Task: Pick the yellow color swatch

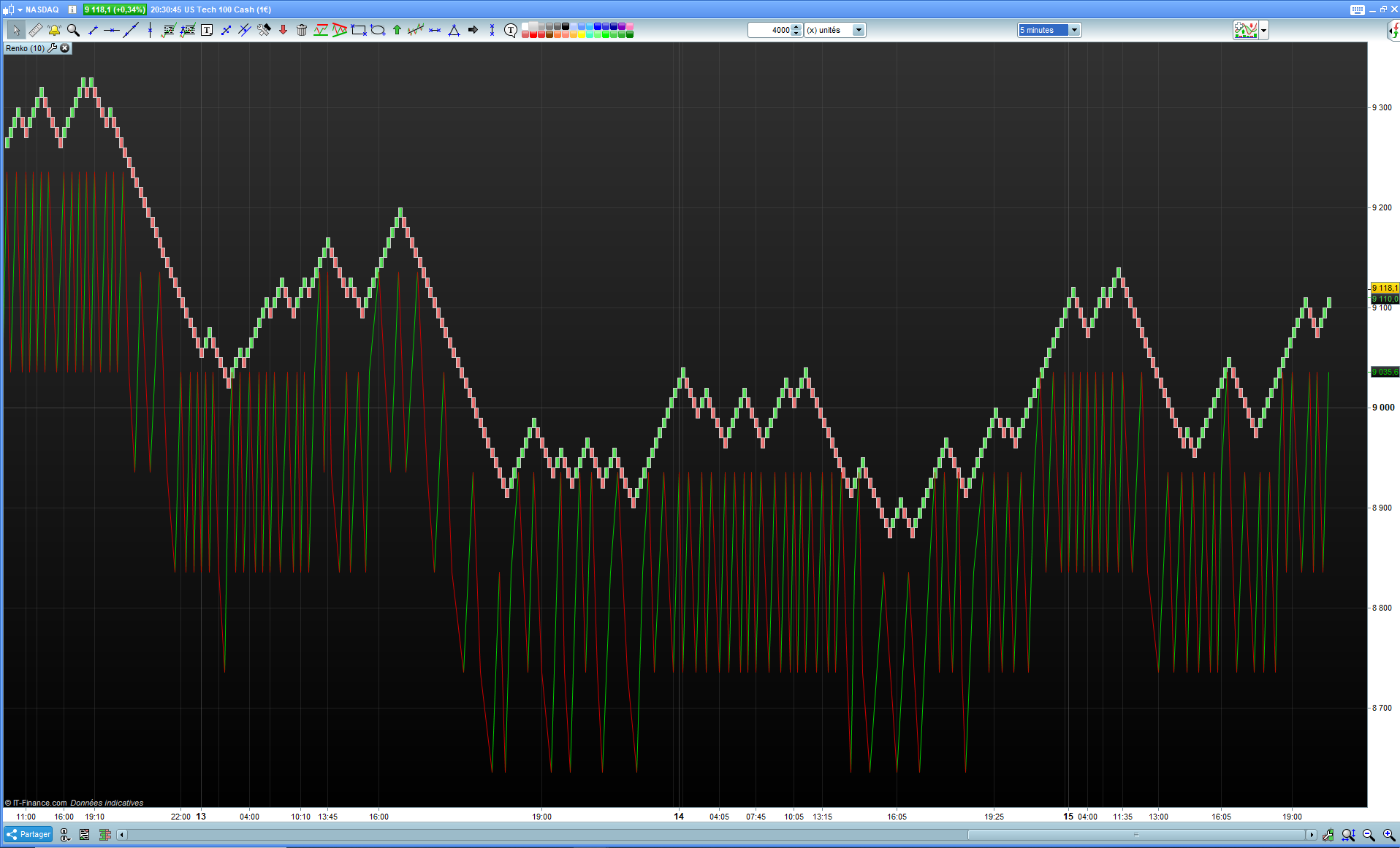Action: [x=582, y=34]
